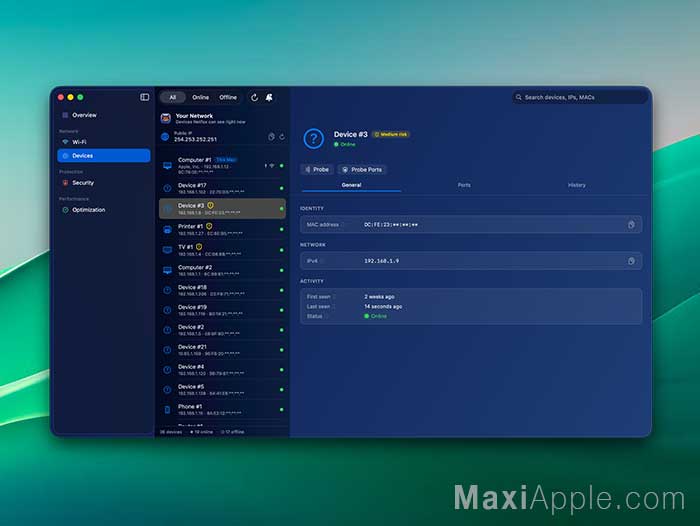Click the Device #3 title heading
Image resolution: width=700 pixels, height=526 pixels.
(350, 134)
